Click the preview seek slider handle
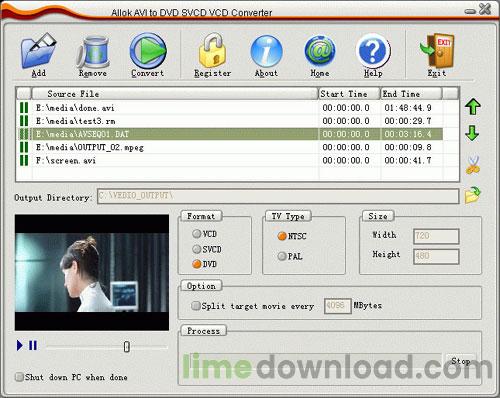This screenshot has height=398, width=500. click(127, 347)
